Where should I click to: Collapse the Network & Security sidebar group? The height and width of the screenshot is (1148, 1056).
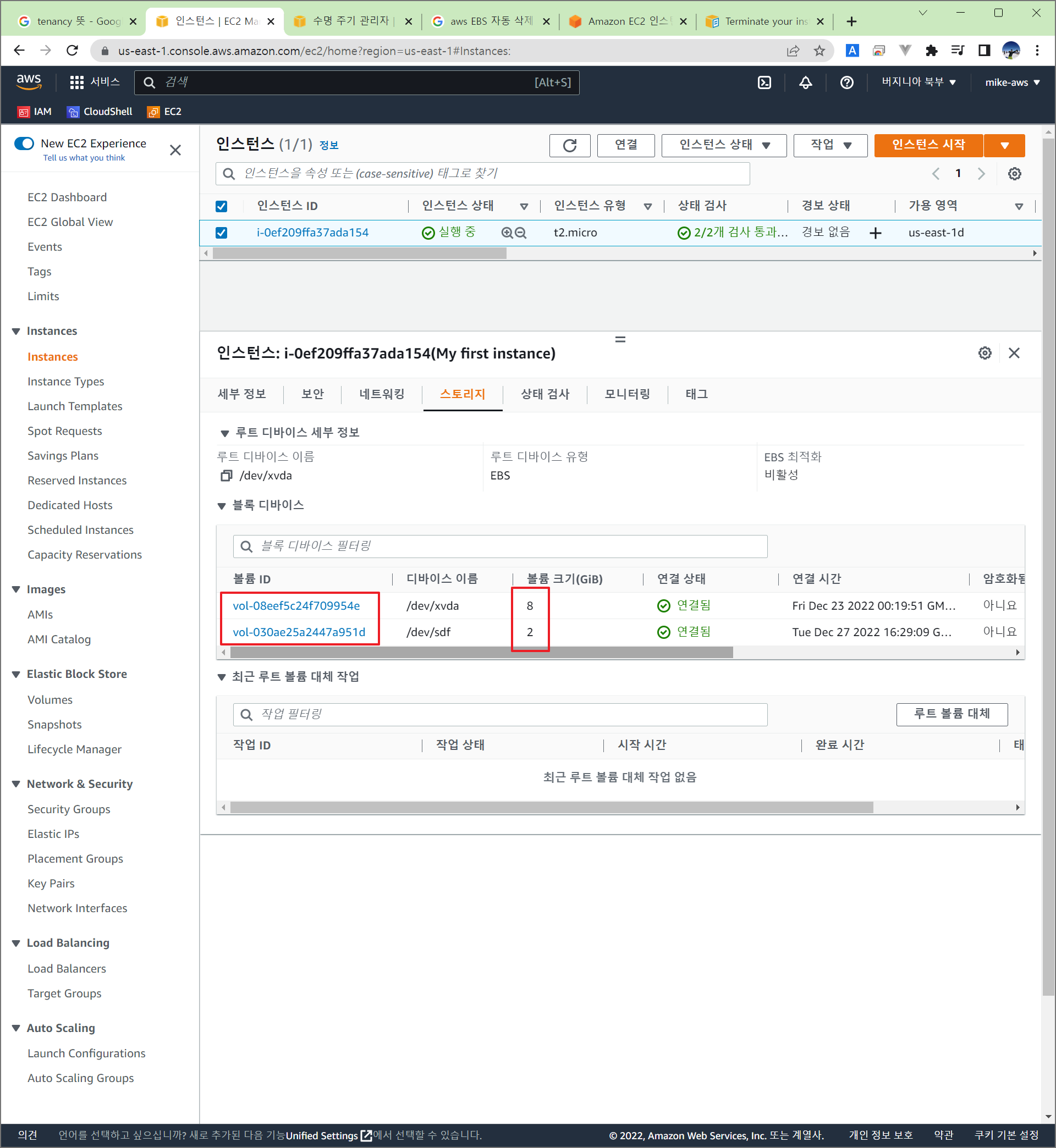(16, 784)
